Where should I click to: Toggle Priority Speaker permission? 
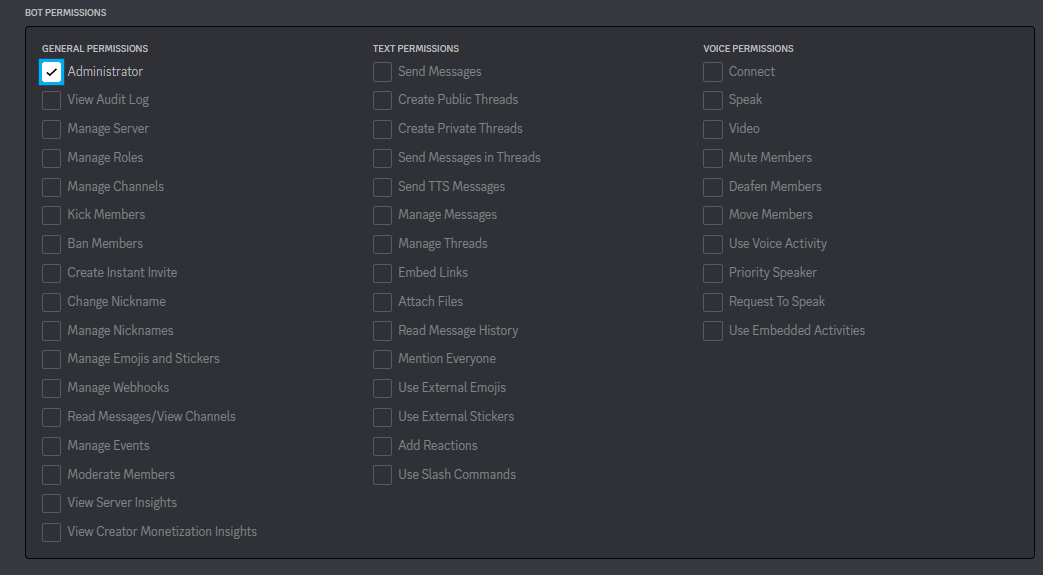713,273
